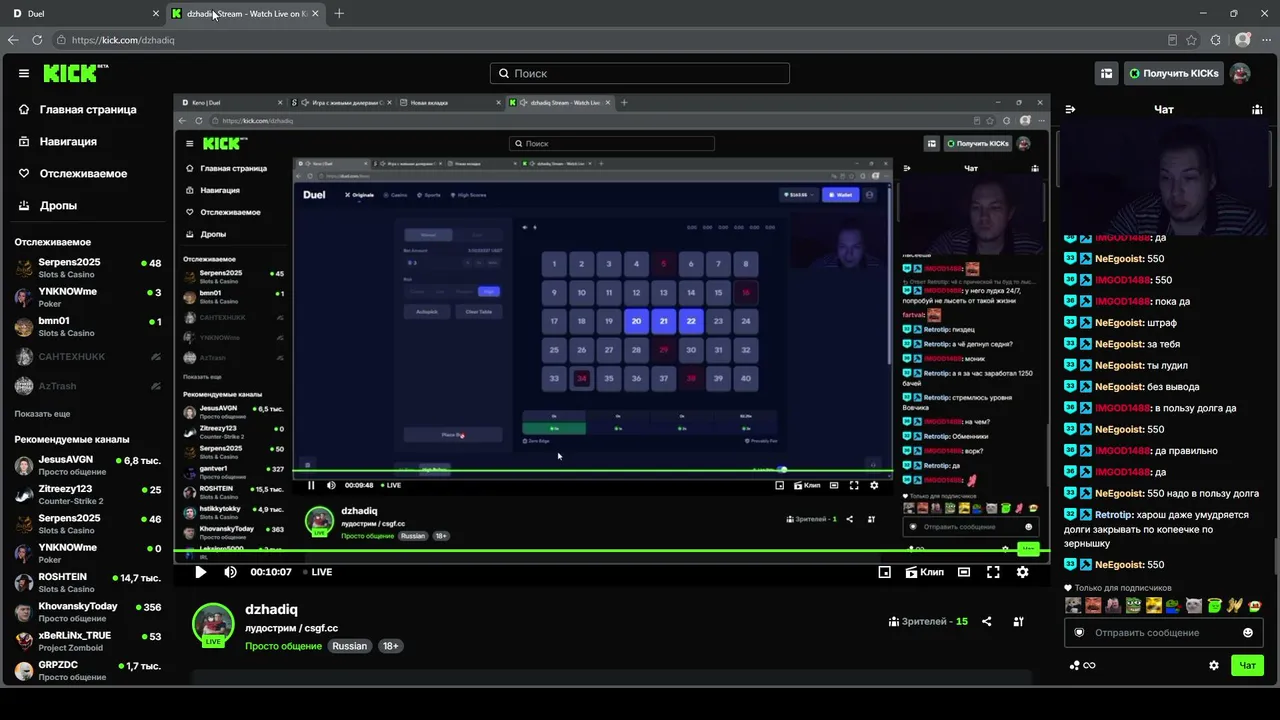Enter fullscreen mode on the player
Image resolution: width=1280 pixels, height=720 pixels.
coord(993,572)
